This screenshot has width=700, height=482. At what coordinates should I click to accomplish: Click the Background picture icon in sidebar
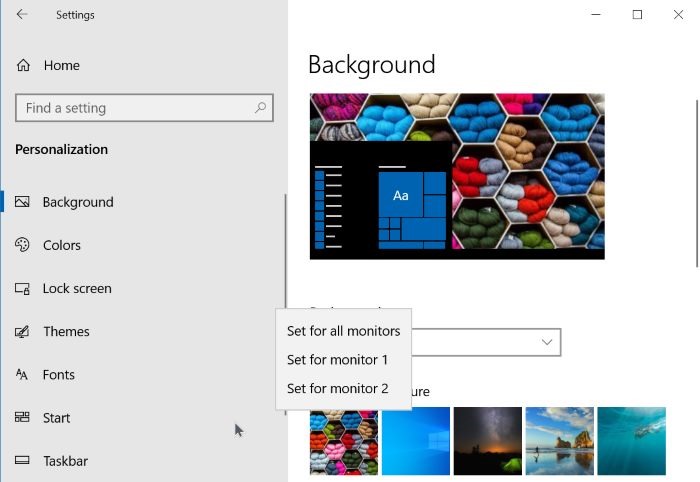(x=22, y=202)
